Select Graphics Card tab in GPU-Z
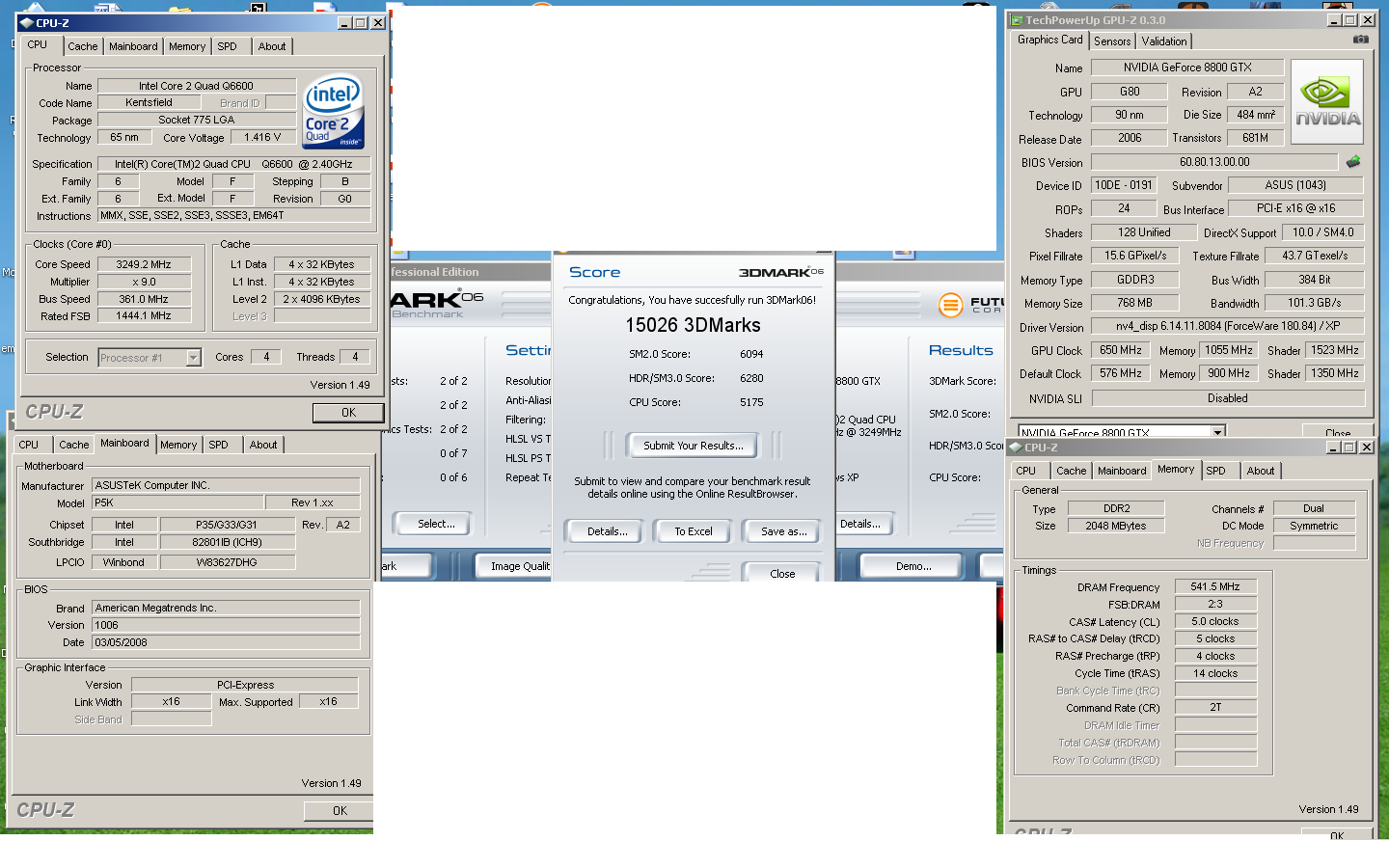Screen dimensions: 1389x868 pyautogui.click(x=1049, y=40)
